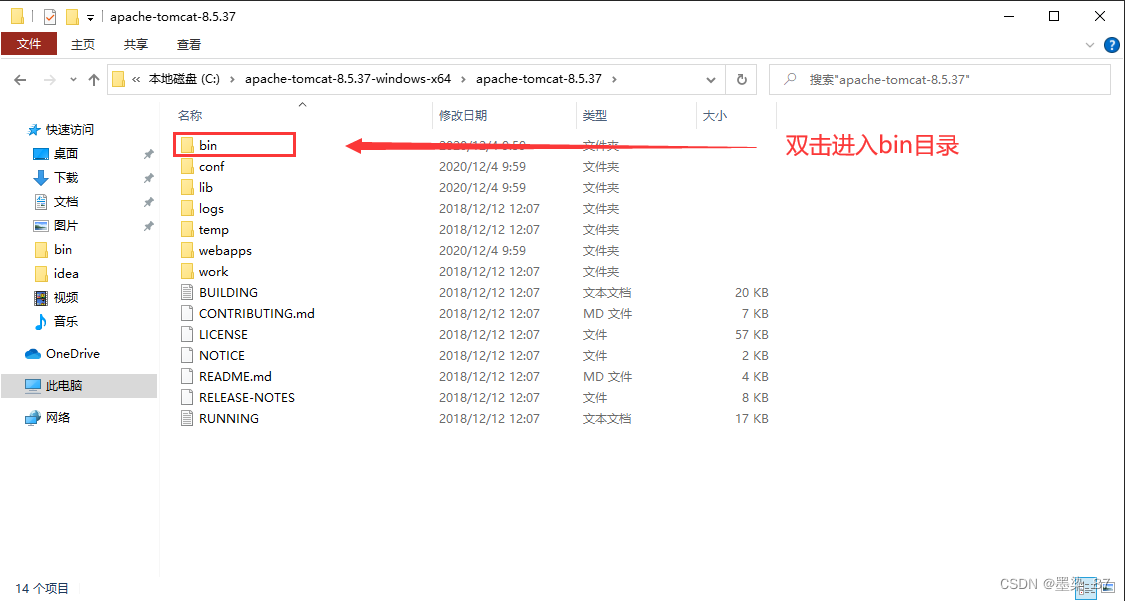Click the Properties checkmark icon in title bar
Image resolution: width=1125 pixels, height=601 pixels.
[x=50, y=16]
